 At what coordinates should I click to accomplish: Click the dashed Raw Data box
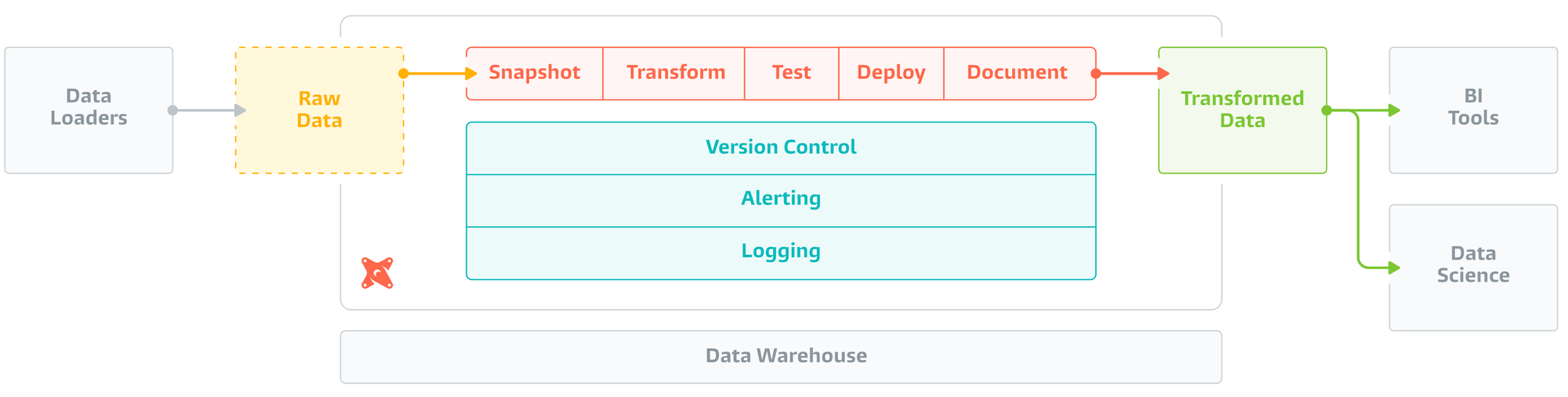coord(320,111)
